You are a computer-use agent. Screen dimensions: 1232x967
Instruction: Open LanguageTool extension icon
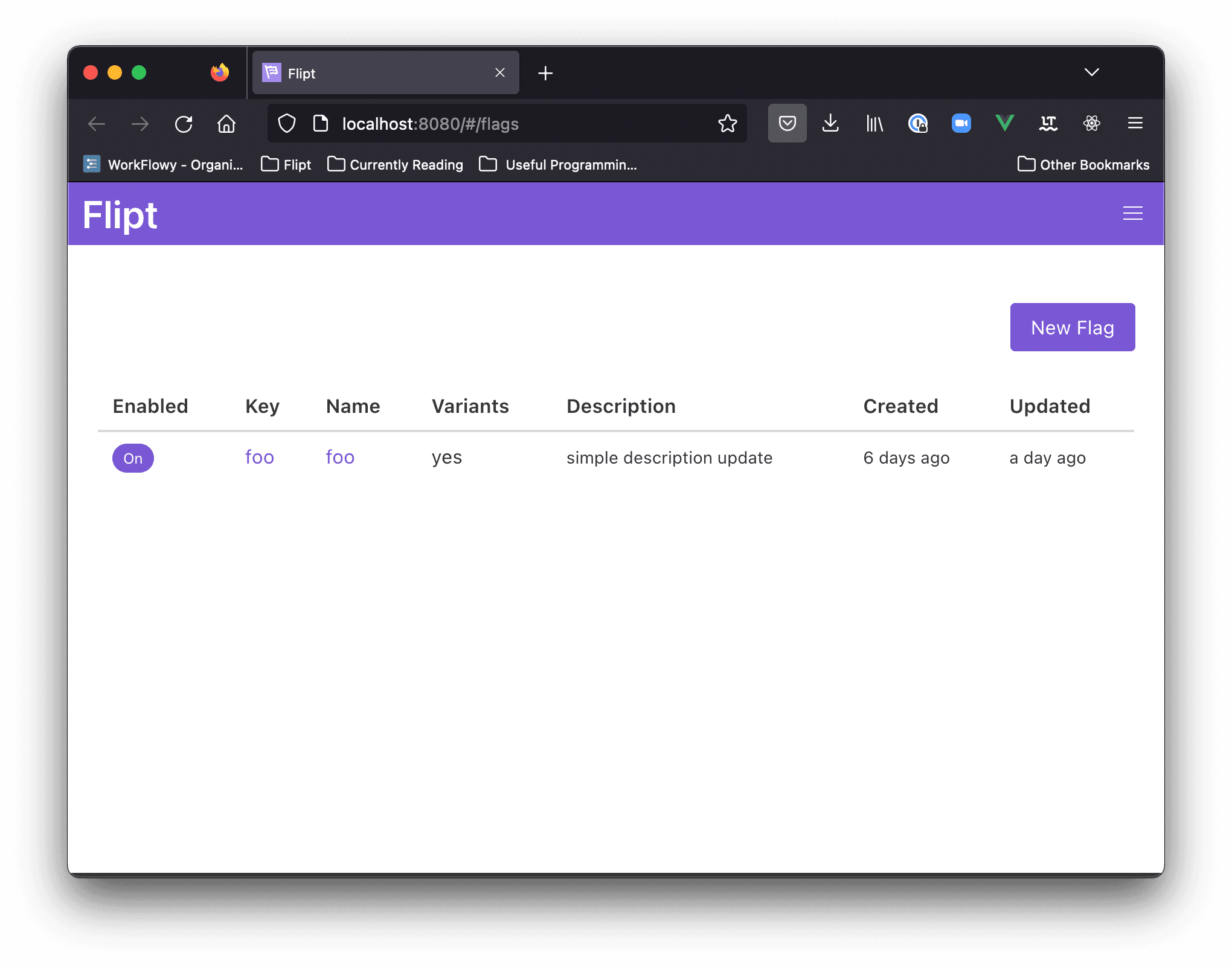(x=1048, y=124)
